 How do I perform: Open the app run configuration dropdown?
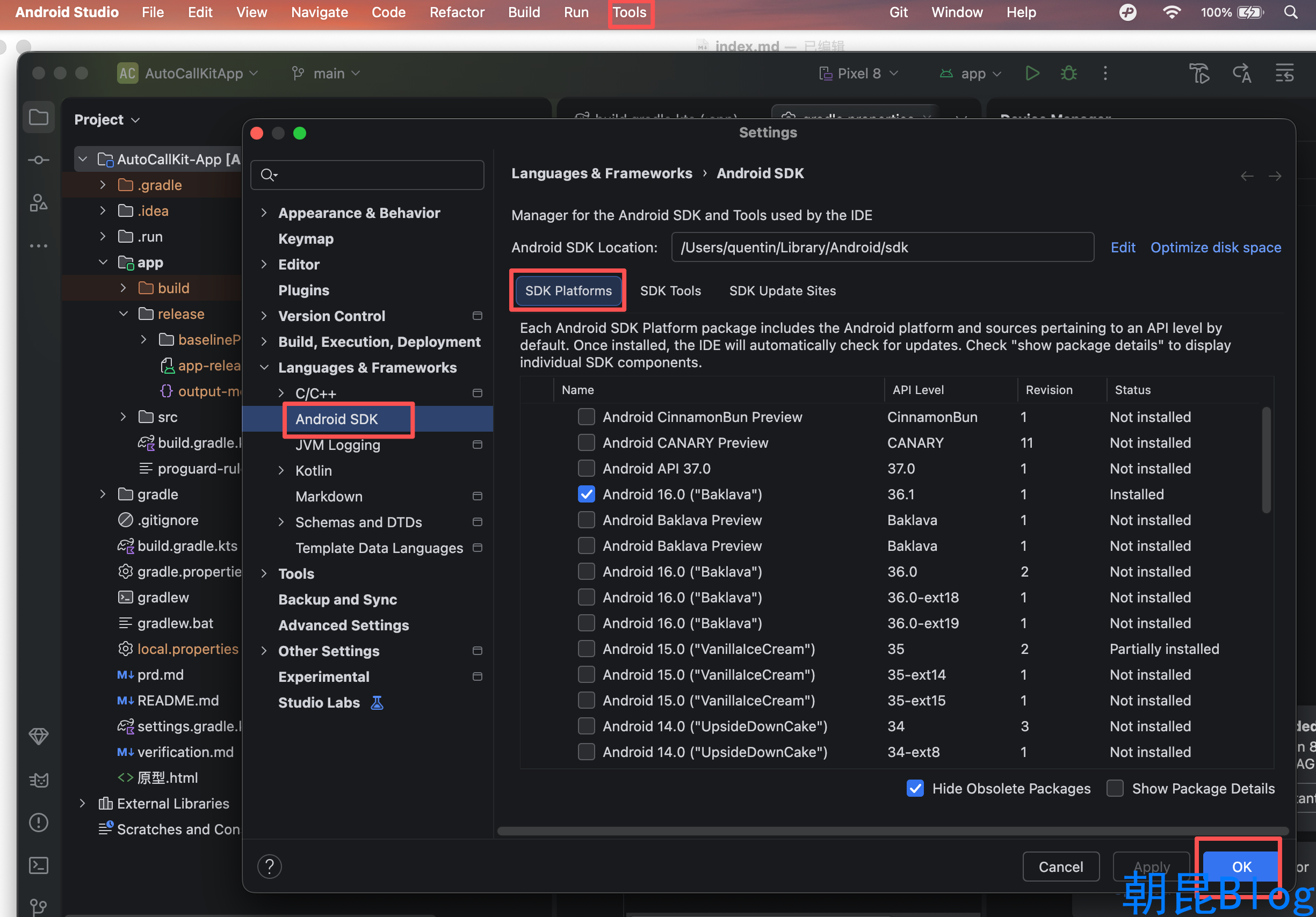point(971,74)
